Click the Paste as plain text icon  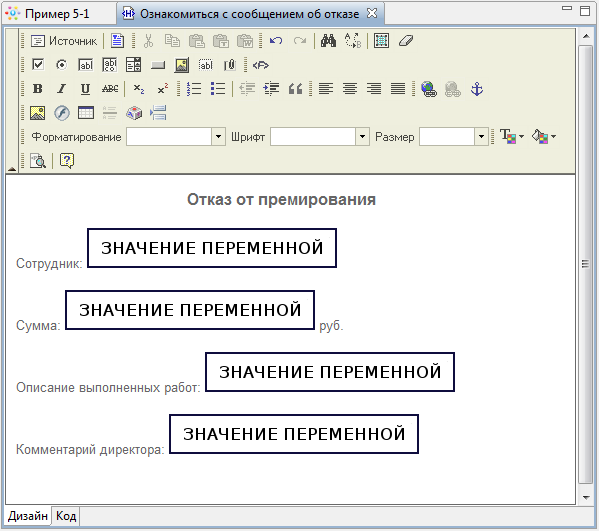coord(221,41)
